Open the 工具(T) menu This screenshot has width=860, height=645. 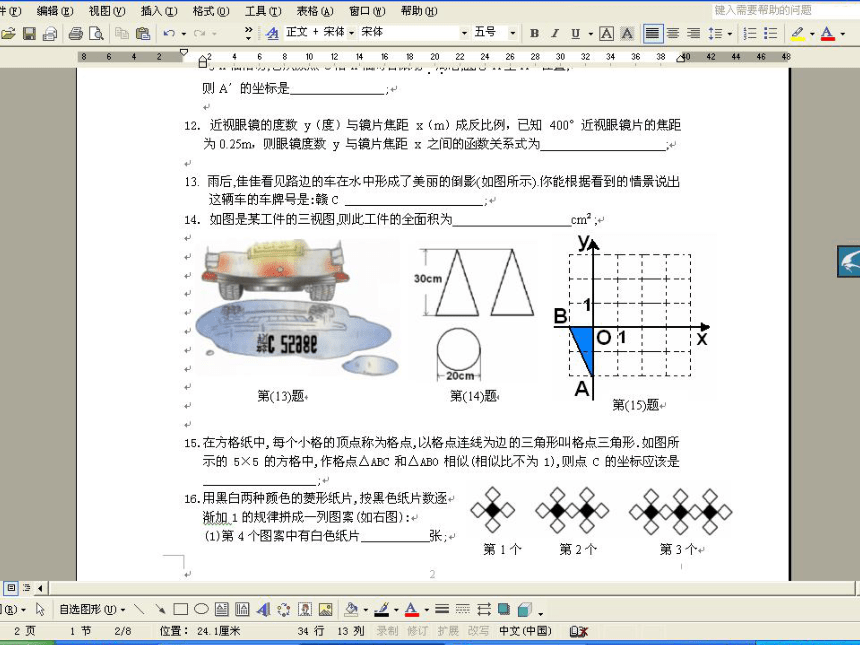point(263,11)
